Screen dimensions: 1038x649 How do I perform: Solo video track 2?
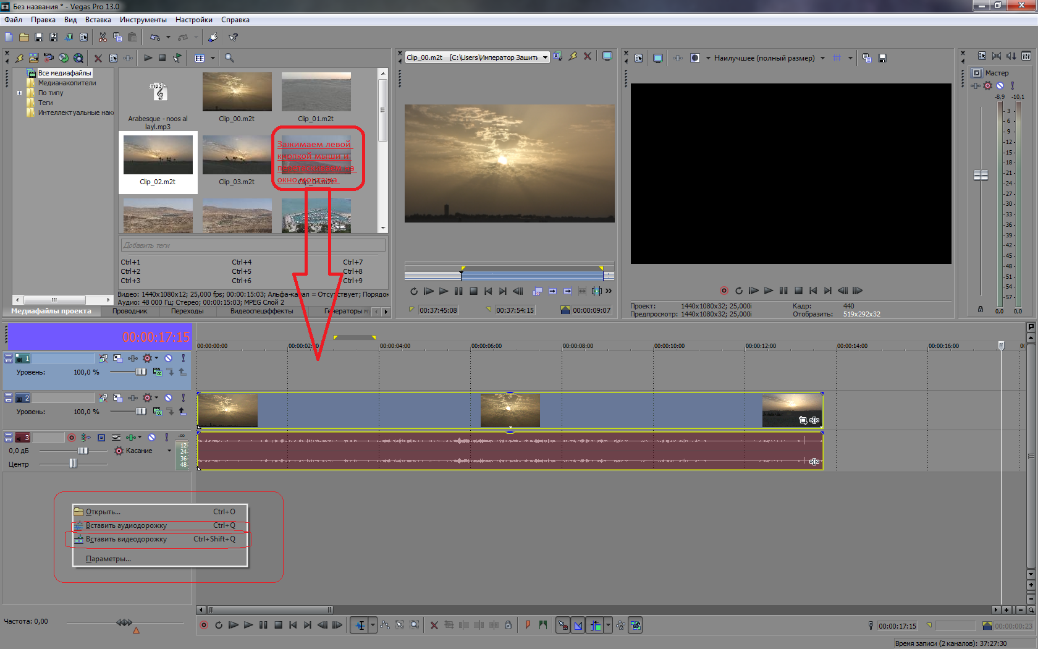183,398
